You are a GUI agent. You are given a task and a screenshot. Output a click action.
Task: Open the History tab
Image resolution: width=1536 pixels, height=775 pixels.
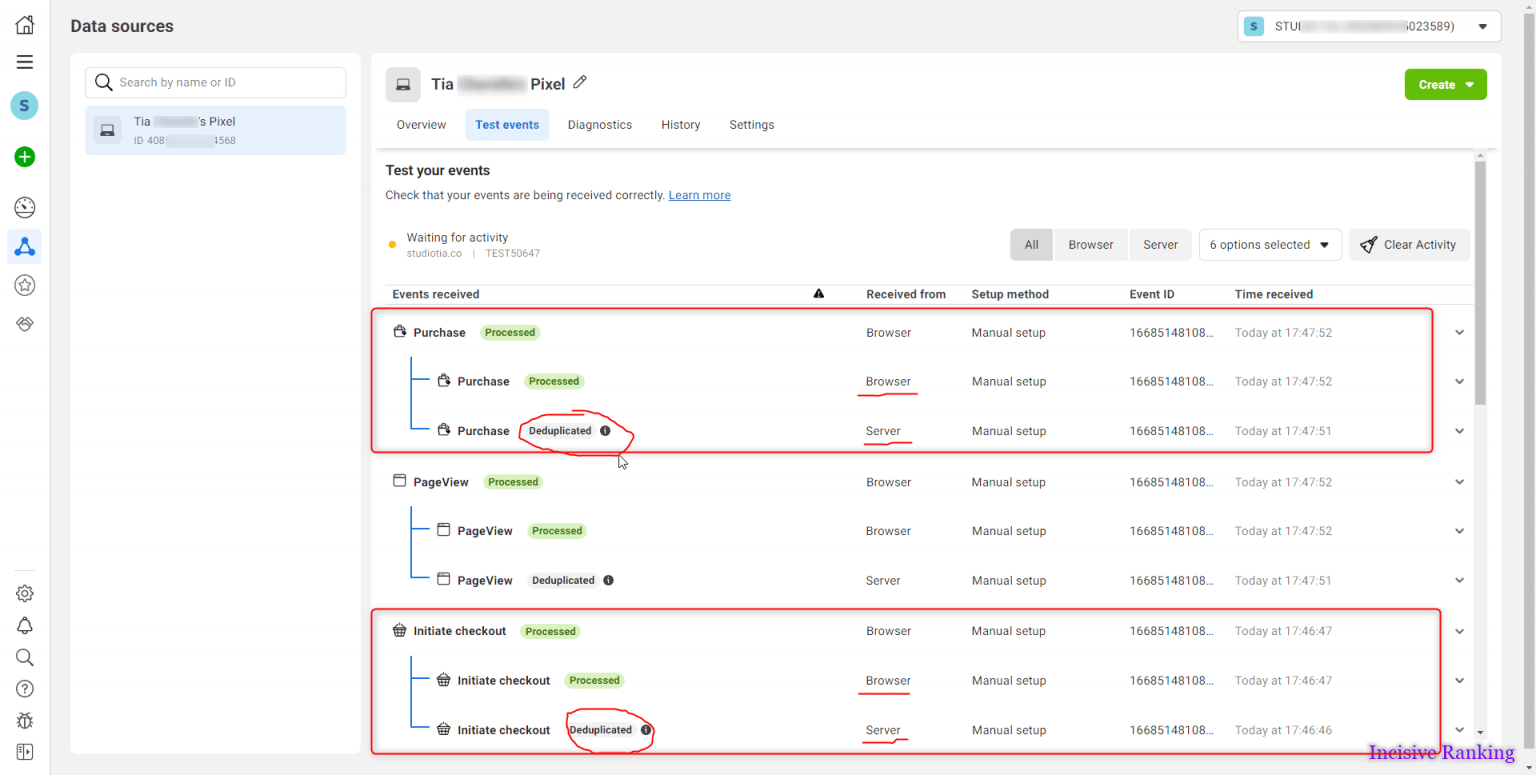[681, 125]
